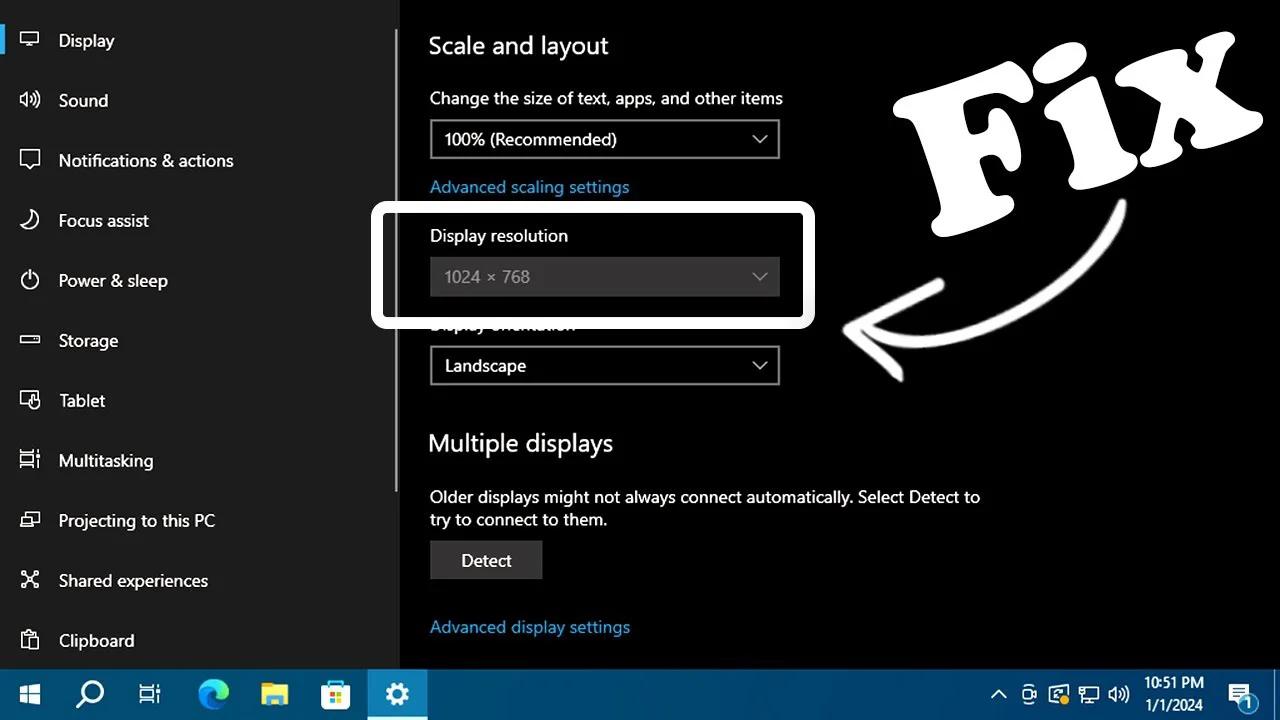
Task: Select Tablet settings in sidebar
Action: [81, 400]
